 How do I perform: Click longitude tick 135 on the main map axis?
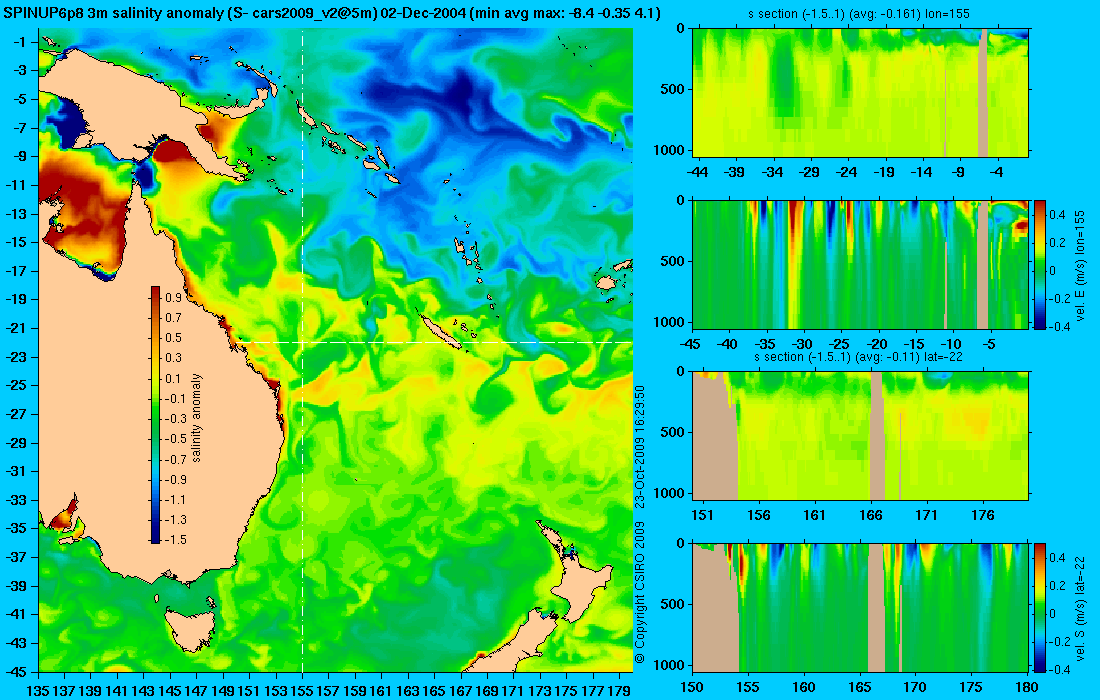38,691
